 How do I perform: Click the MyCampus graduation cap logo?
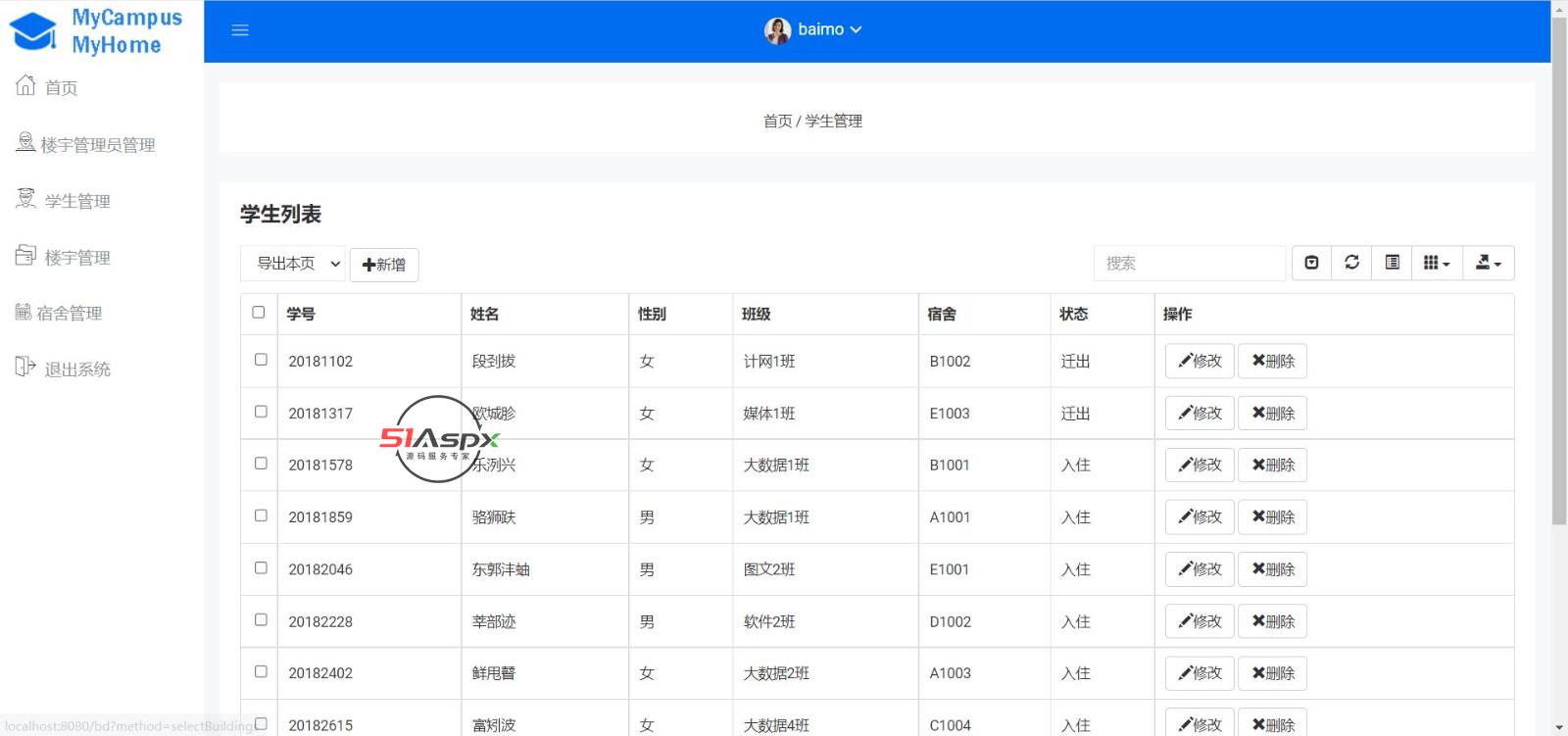tap(33, 31)
